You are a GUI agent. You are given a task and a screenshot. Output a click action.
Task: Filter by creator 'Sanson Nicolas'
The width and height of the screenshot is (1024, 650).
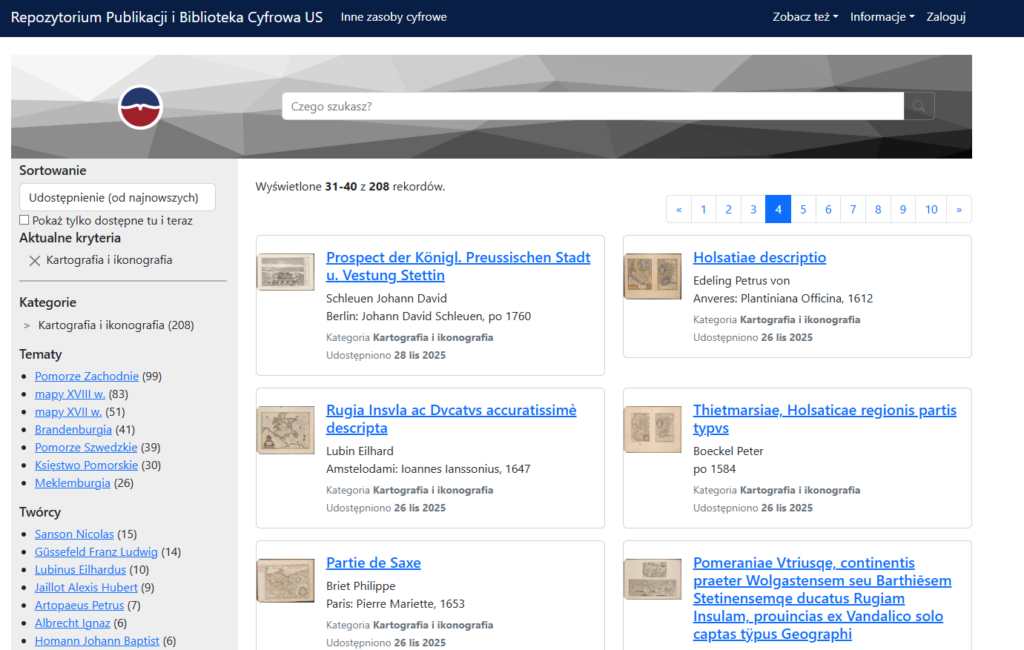tap(74, 534)
